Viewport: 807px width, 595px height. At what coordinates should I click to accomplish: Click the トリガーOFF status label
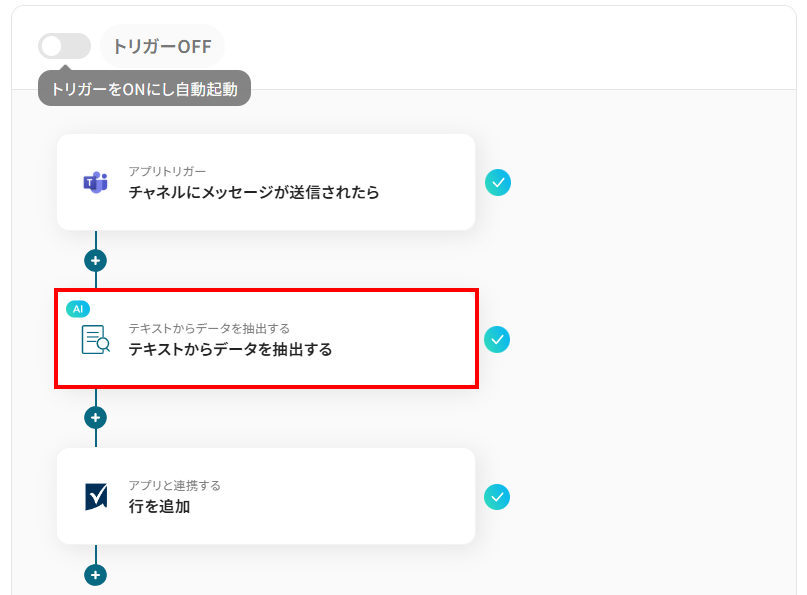click(162, 46)
